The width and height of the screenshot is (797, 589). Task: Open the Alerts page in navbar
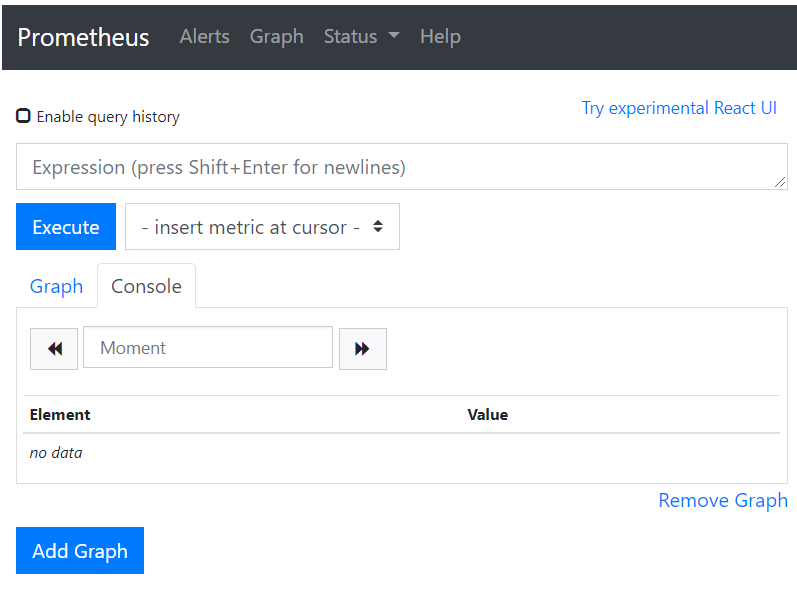[204, 37]
